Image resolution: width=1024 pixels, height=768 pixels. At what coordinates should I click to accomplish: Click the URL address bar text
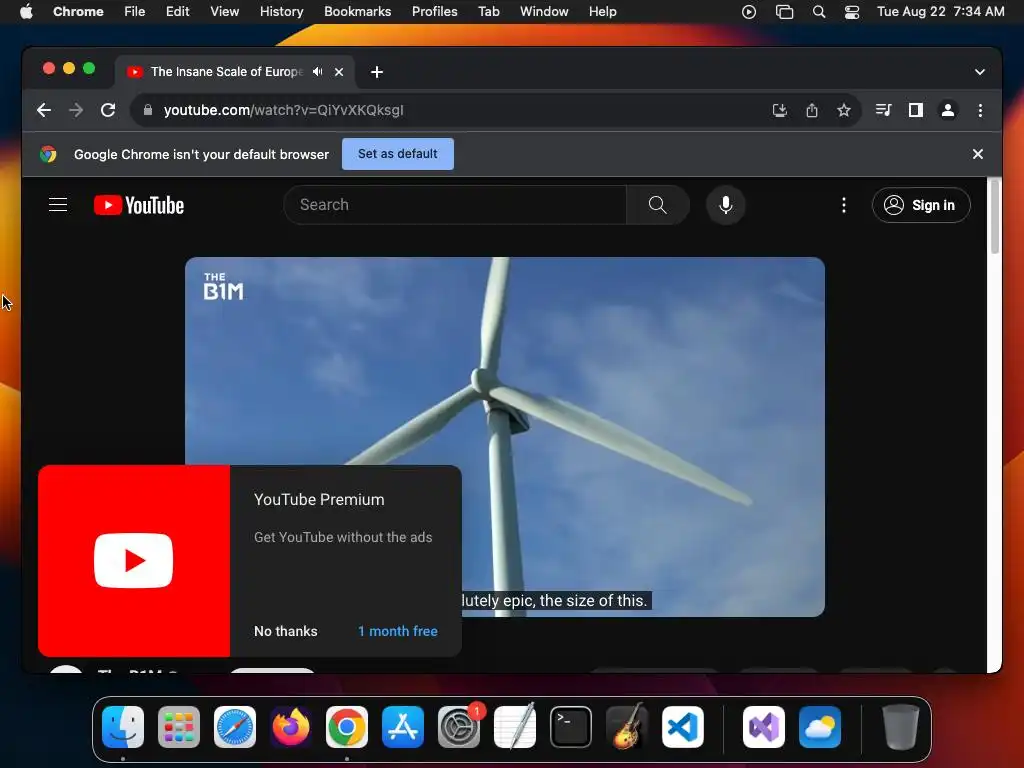[x=283, y=110]
